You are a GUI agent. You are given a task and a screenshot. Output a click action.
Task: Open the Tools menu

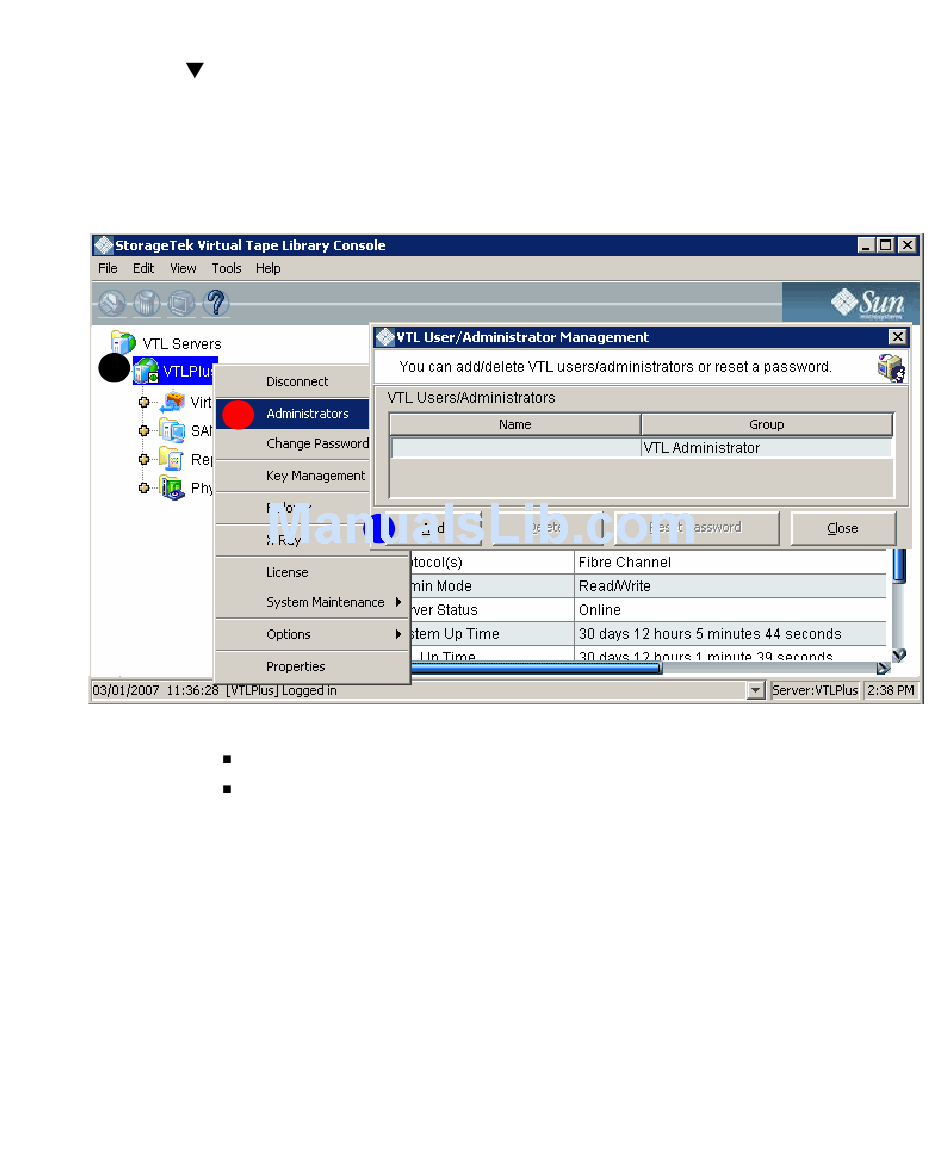coord(227,269)
